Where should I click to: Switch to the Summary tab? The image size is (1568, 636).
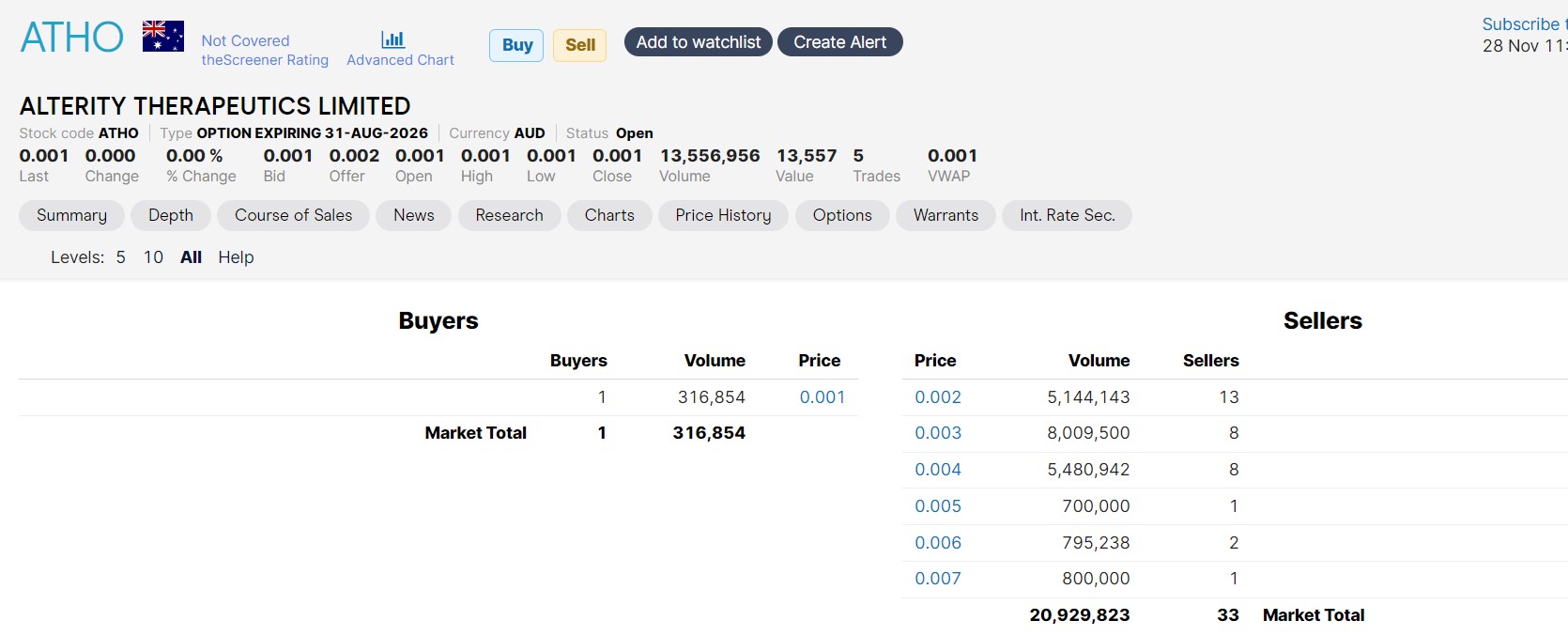[71, 215]
